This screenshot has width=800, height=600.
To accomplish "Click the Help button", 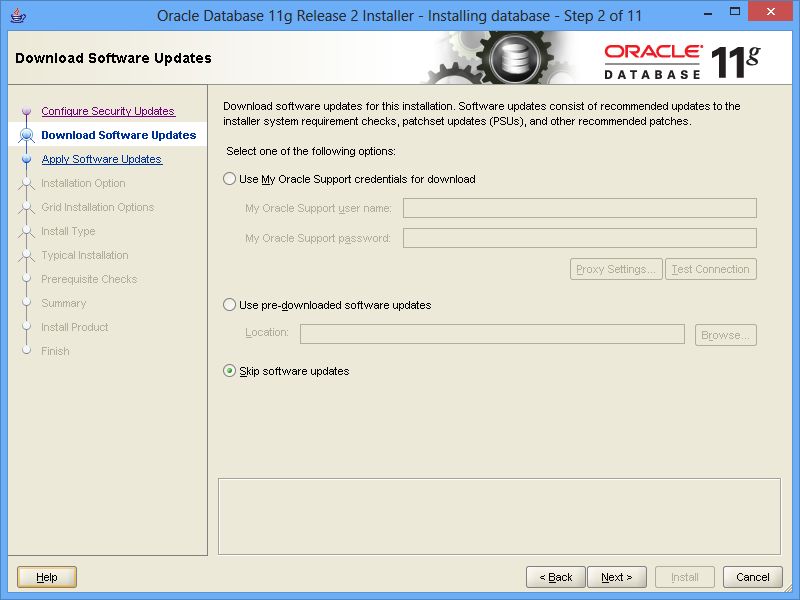I will coord(47,577).
